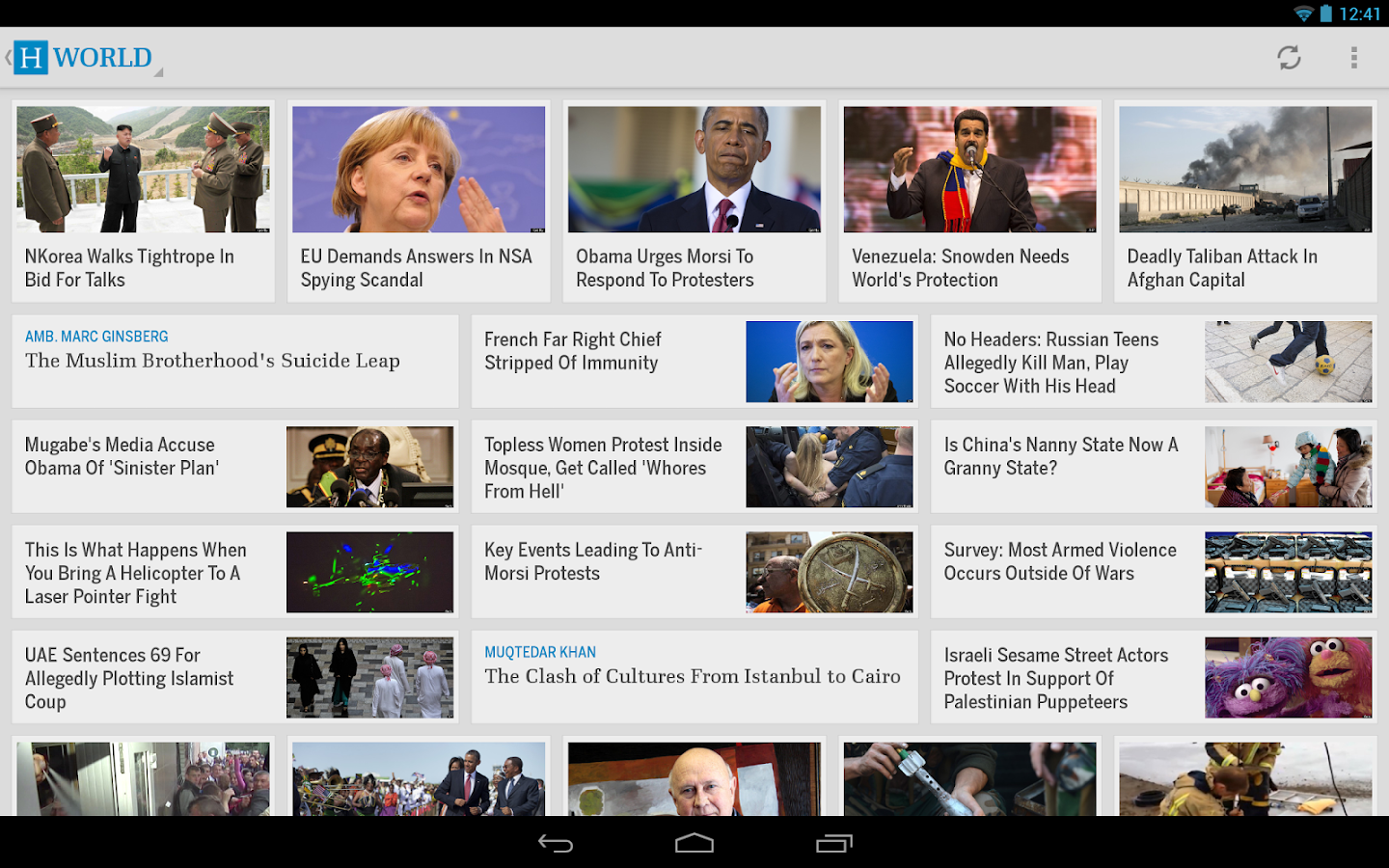Image resolution: width=1389 pixels, height=868 pixels.
Task: Open the Angela Merkel article thumbnail
Action: [x=418, y=169]
